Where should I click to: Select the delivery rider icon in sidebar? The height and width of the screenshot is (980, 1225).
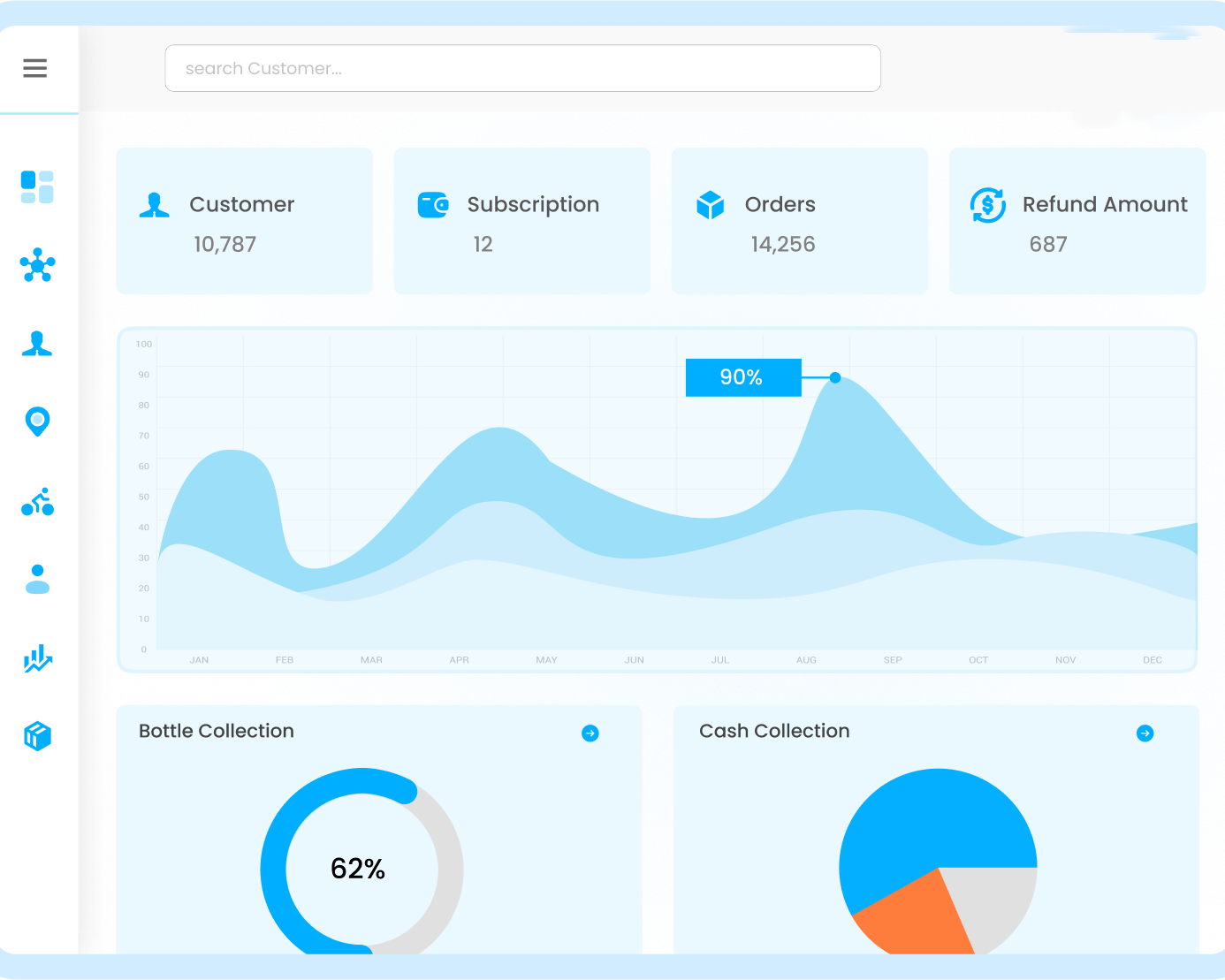pyautogui.click(x=37, y=502)
